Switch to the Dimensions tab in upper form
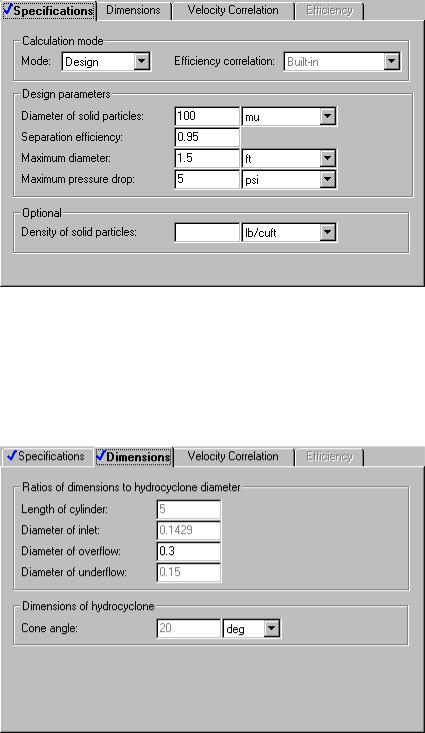This screenshot has width=425, height=733. [x=133, y=10]
